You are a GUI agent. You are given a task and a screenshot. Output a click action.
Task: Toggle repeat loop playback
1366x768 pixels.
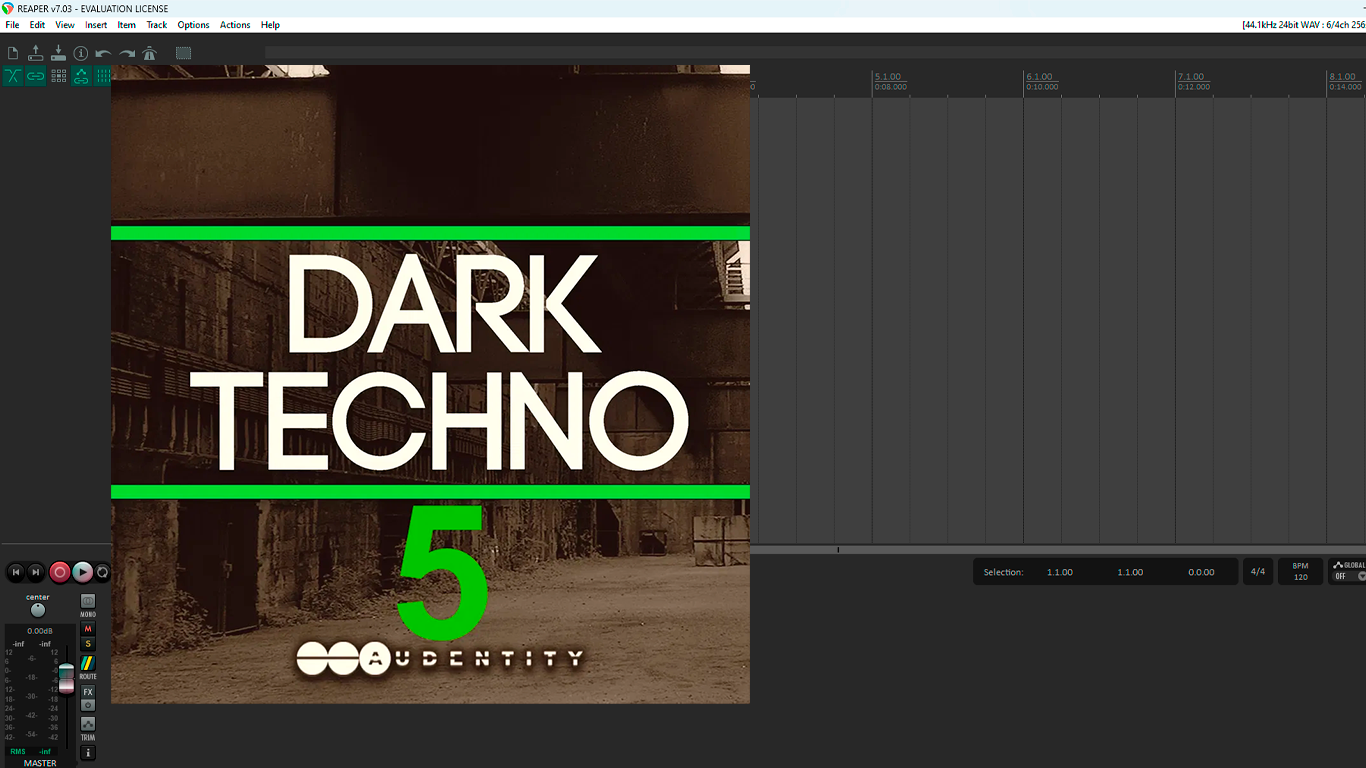tap(102, 572)
